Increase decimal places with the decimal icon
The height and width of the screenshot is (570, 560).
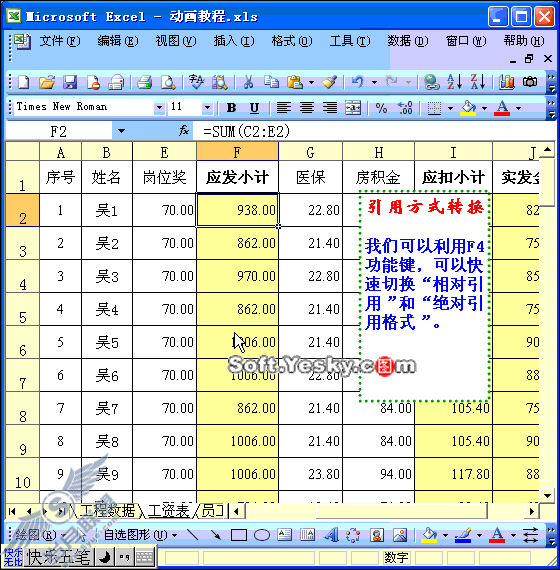pos(405,108)
